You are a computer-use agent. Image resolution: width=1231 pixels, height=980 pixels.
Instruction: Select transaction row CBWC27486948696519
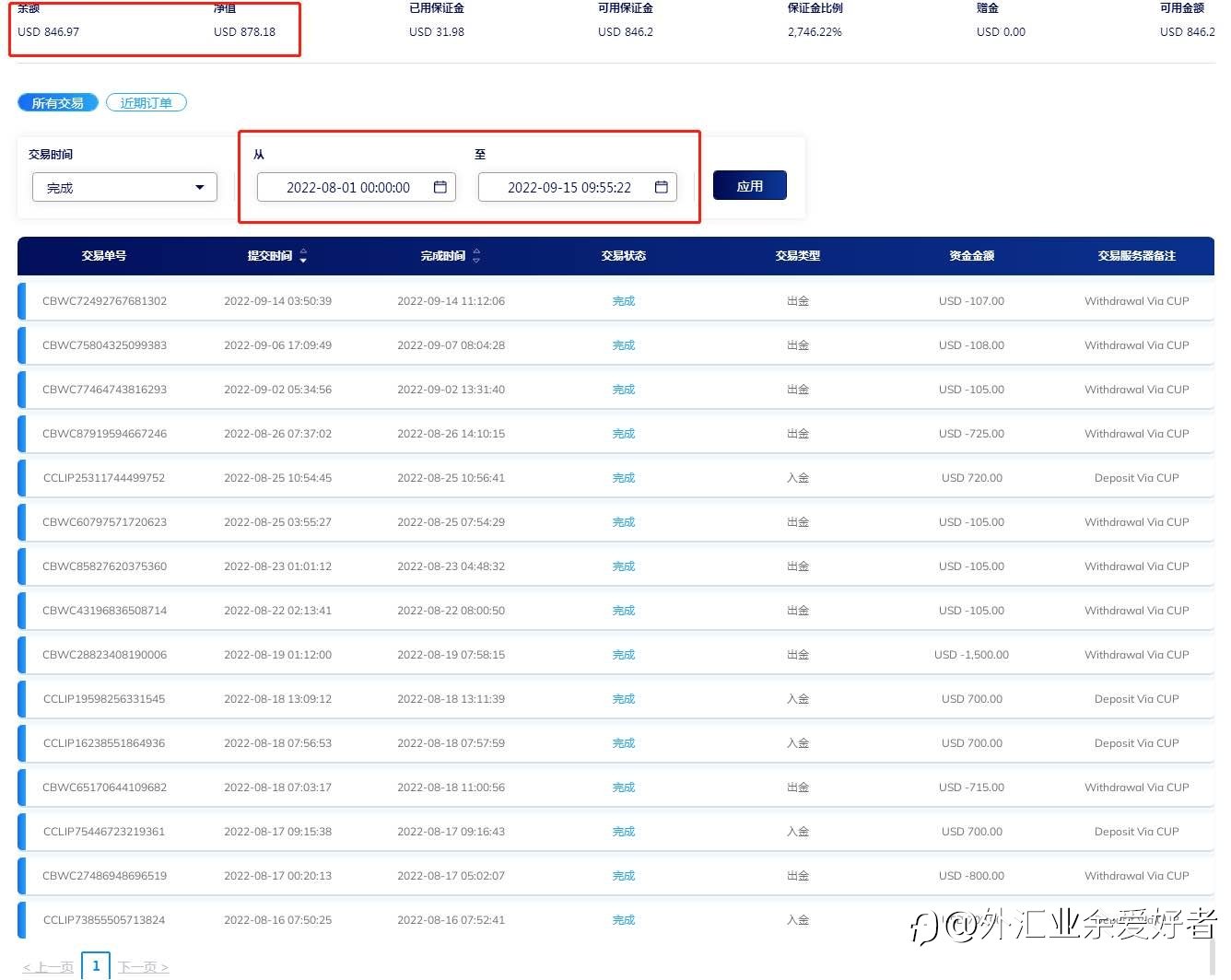click(x=615, y=876)
